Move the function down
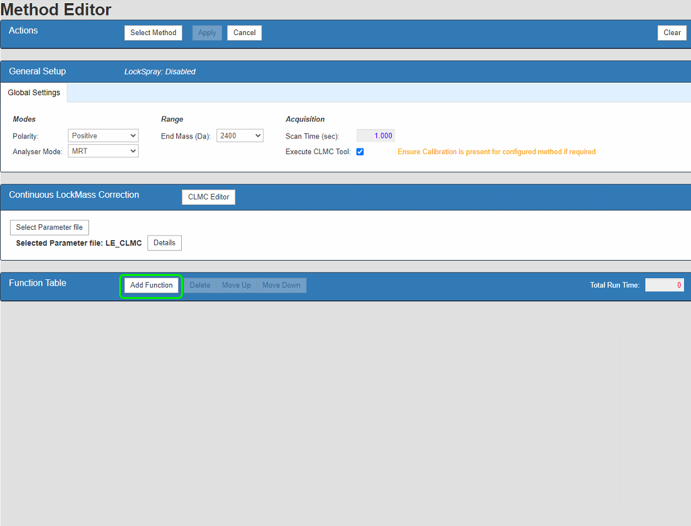691x526 pixels. pos(281,285)
